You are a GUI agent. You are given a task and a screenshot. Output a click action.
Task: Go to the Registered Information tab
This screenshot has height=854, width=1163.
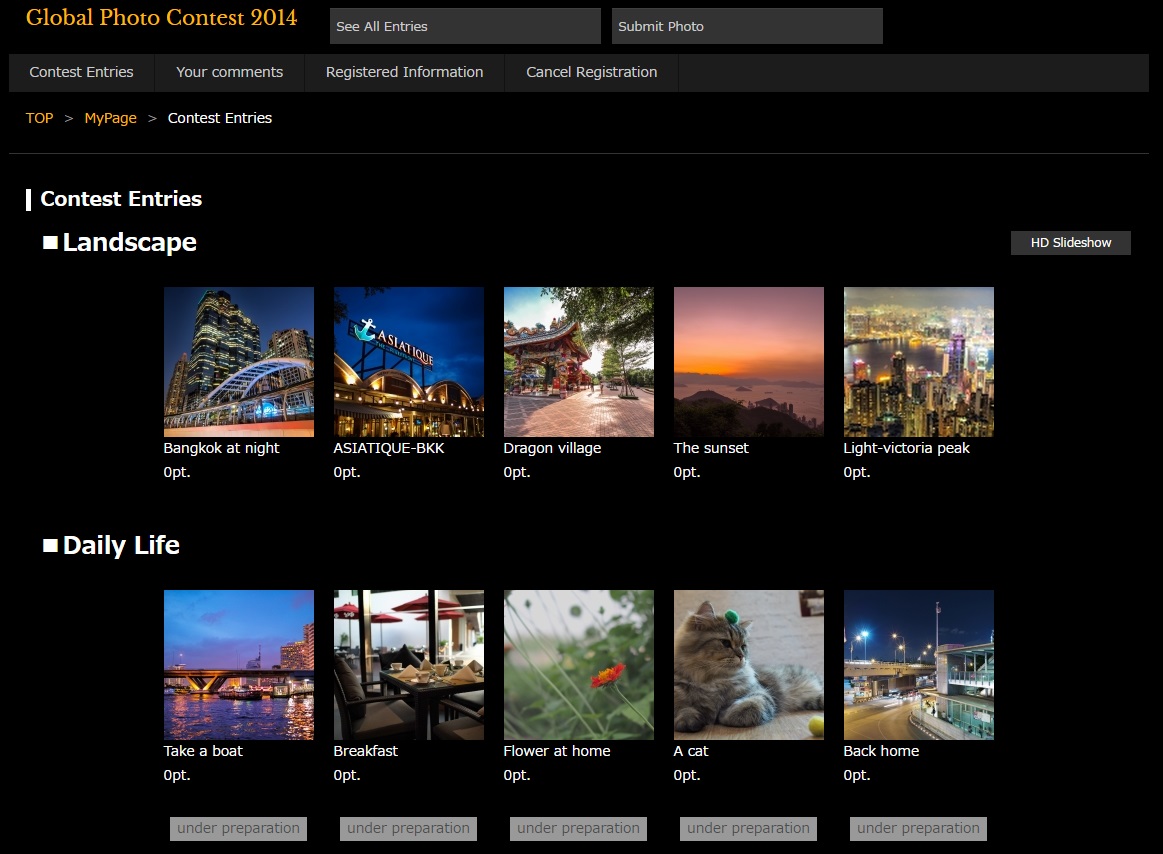404,72
